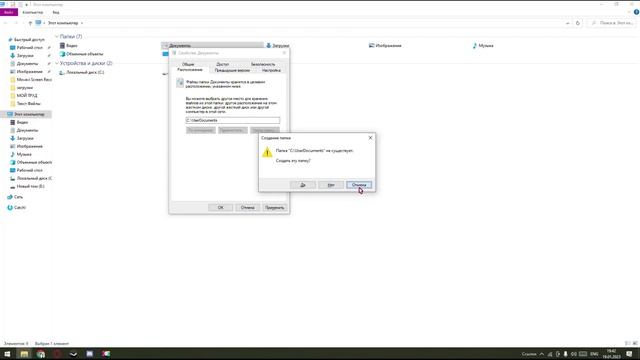Click OK in Свойства: Документы window
Screen dimensions: 640x360
pos(220,208)
